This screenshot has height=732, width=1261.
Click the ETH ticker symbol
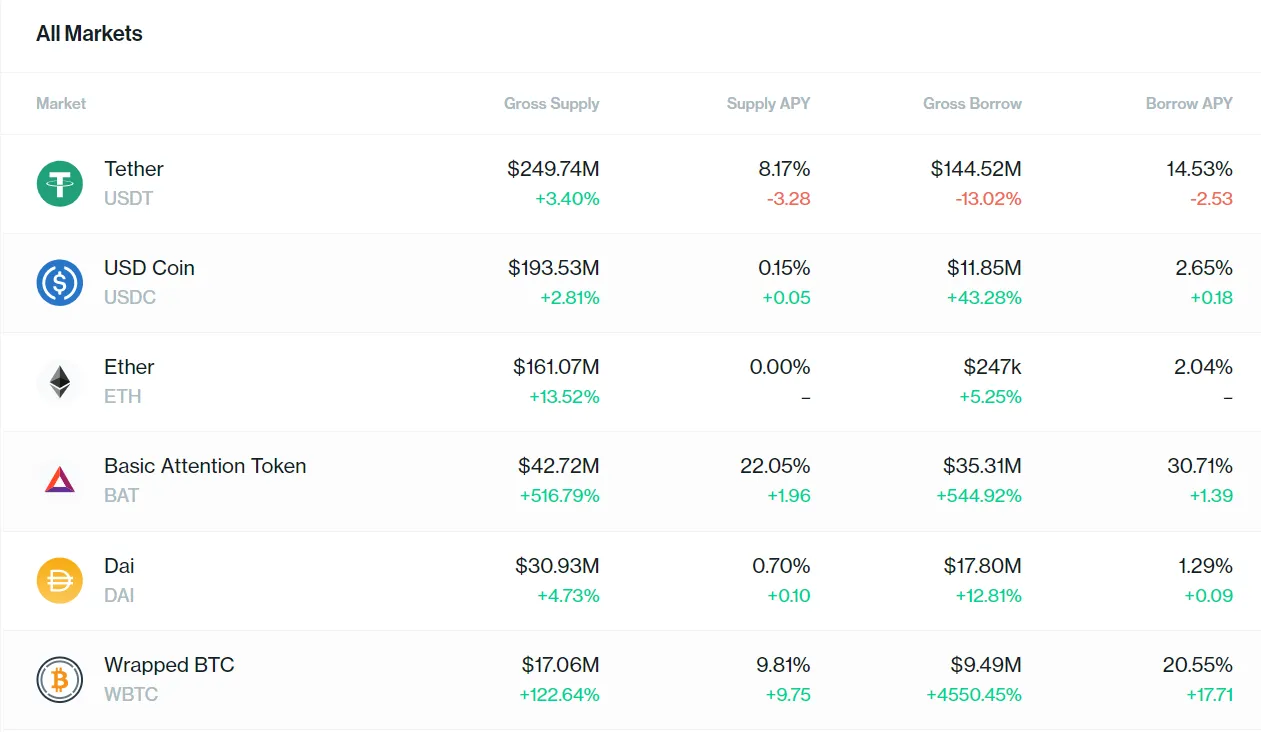123,396
